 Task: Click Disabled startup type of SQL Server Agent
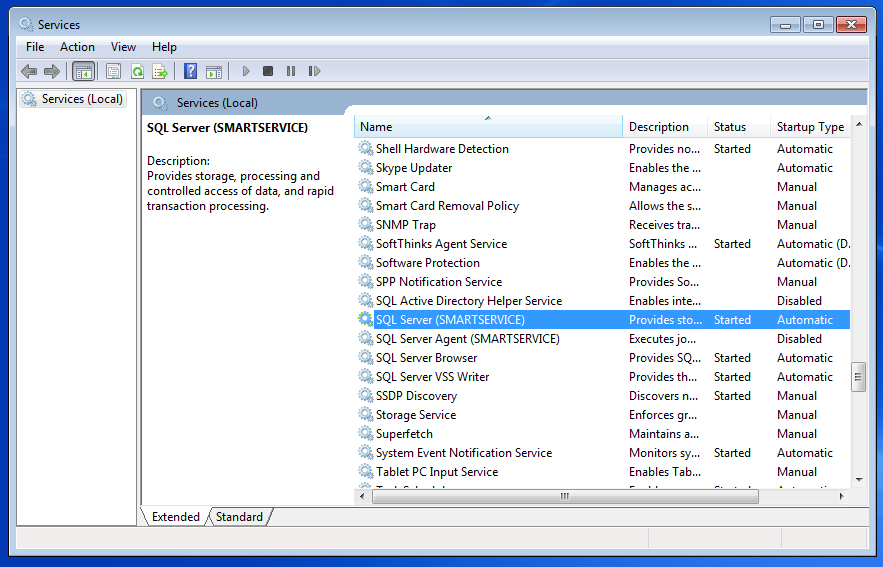[x=799, y=338]
